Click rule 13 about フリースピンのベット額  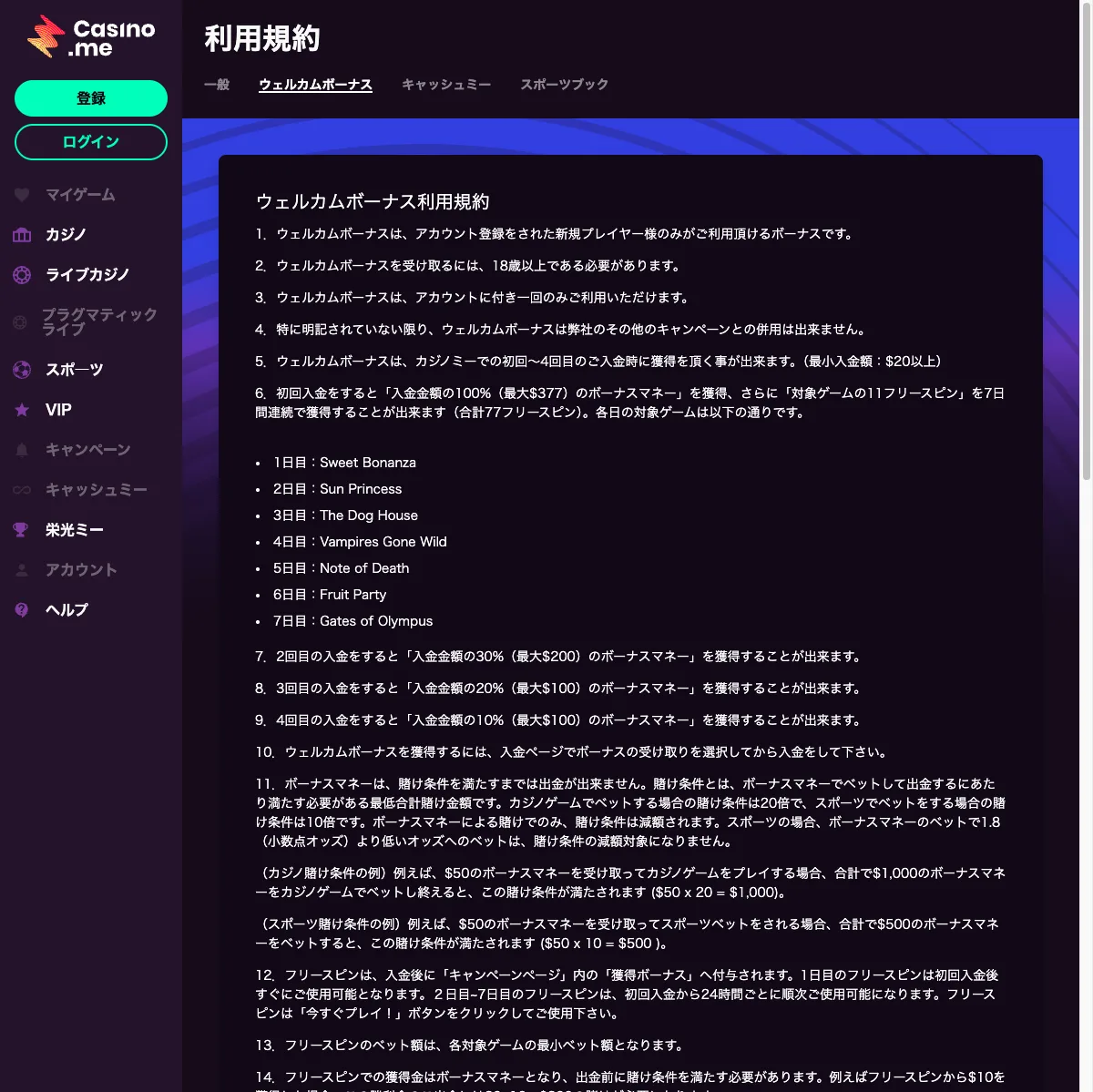pyautogui.click(x=470, y=1046)
